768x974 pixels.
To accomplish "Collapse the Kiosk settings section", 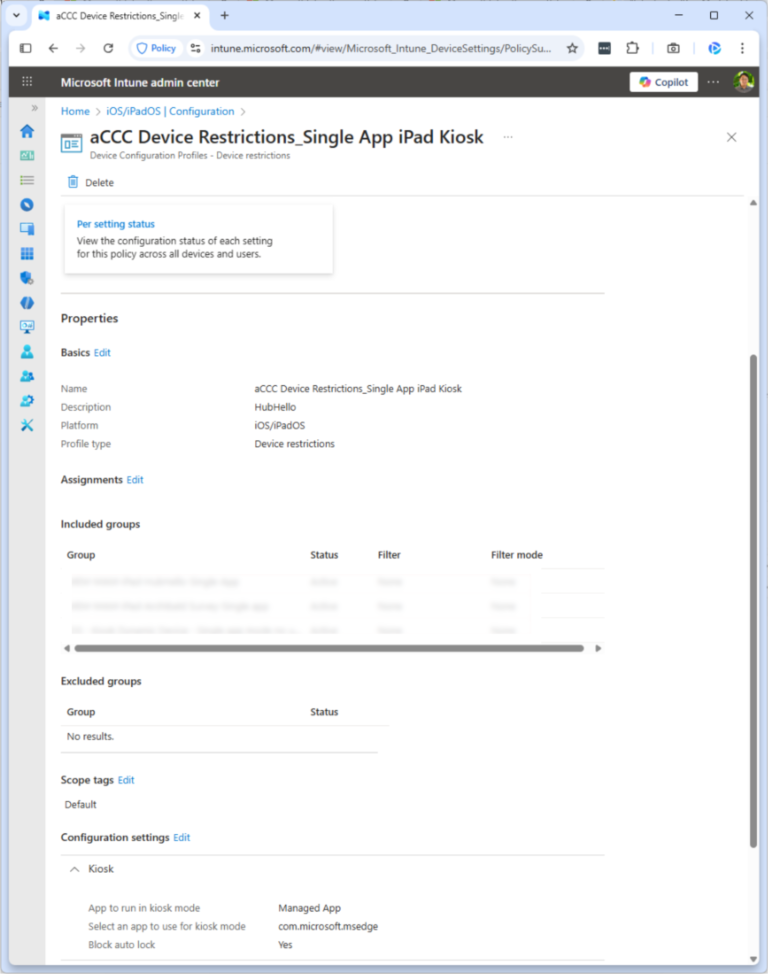I will [x=75, y=869].
